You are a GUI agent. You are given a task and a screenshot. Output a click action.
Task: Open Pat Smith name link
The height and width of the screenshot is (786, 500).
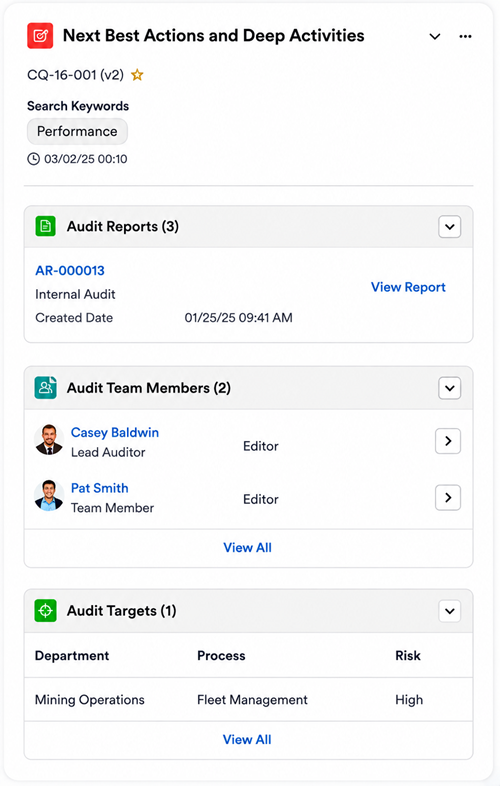[x=100, y=488]
